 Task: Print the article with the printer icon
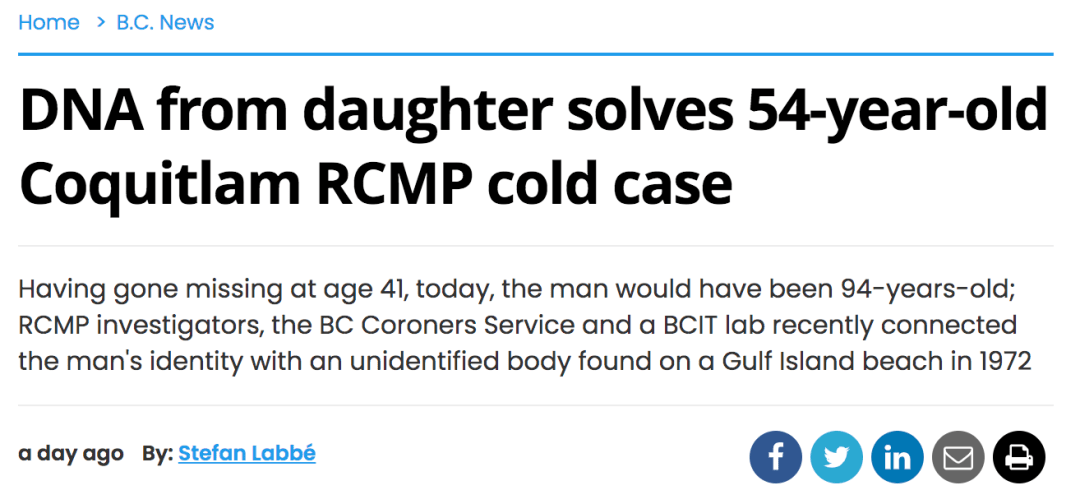(1019, 458)
